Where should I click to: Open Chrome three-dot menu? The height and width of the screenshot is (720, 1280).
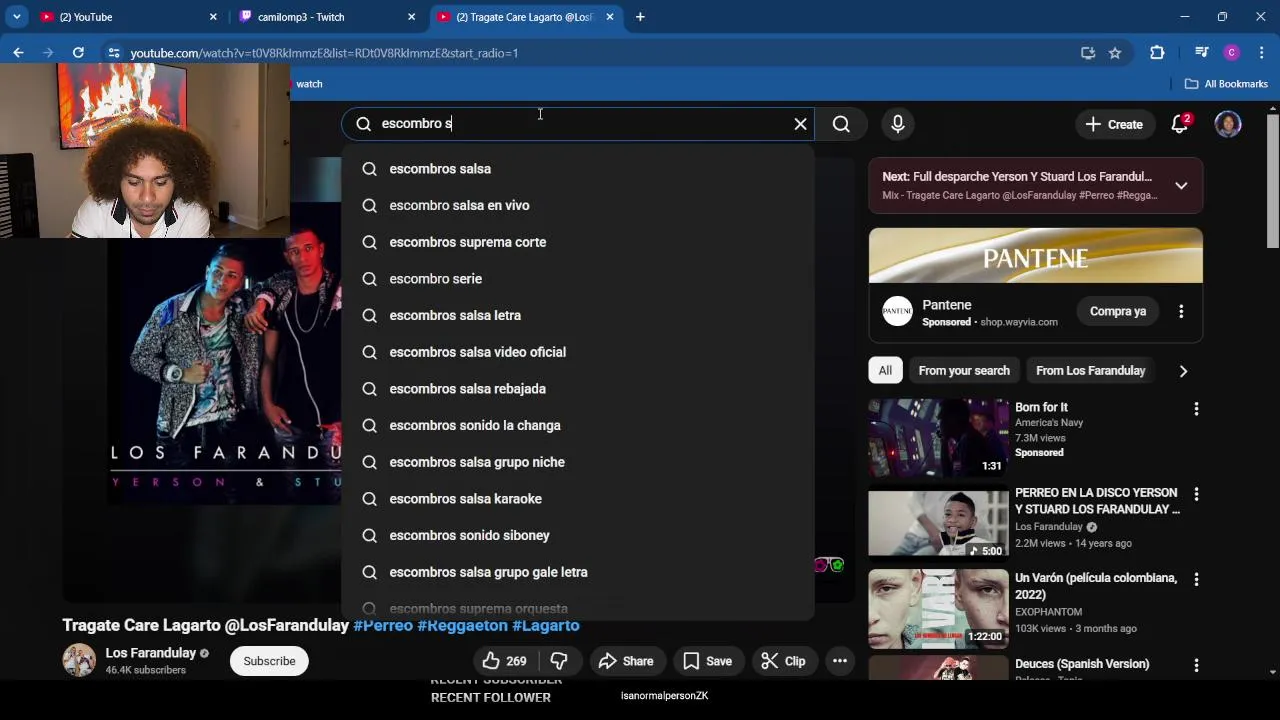pos(1262,53)
